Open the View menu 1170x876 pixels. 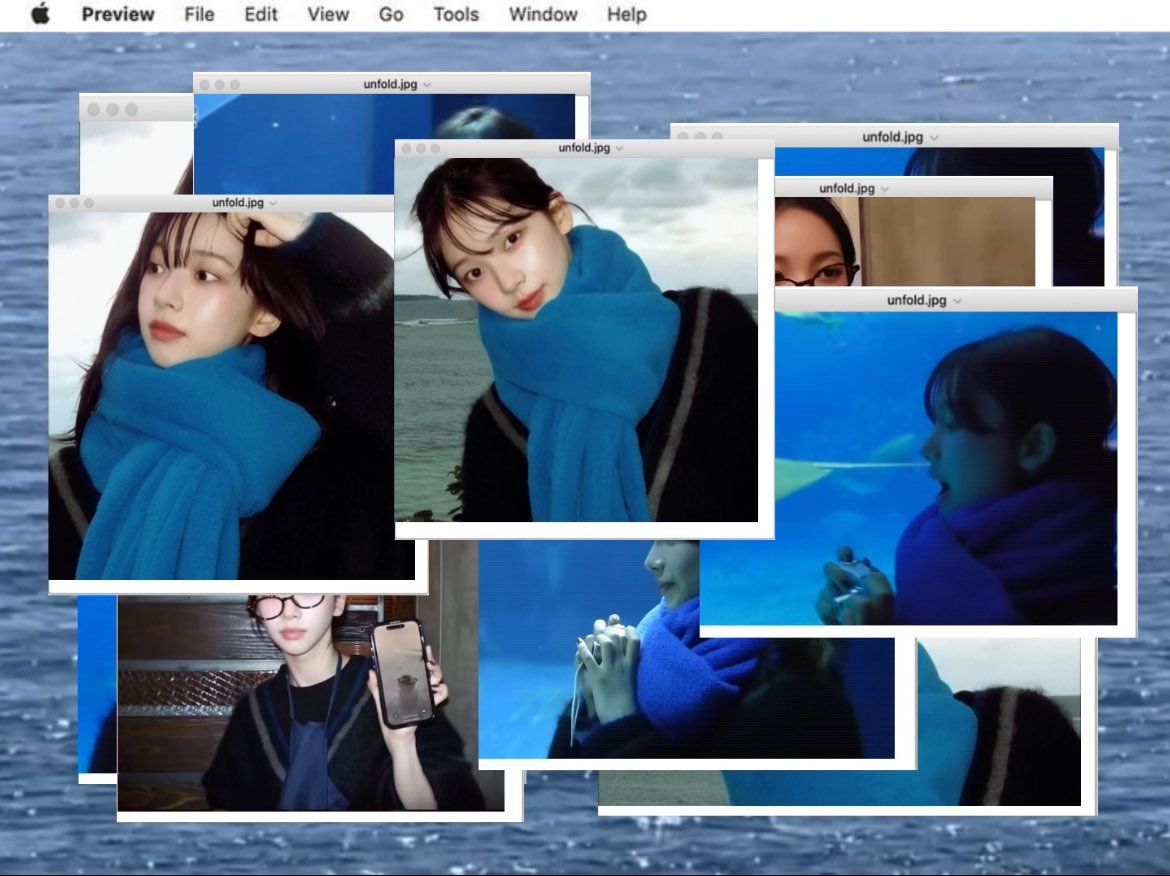point(328,14)
